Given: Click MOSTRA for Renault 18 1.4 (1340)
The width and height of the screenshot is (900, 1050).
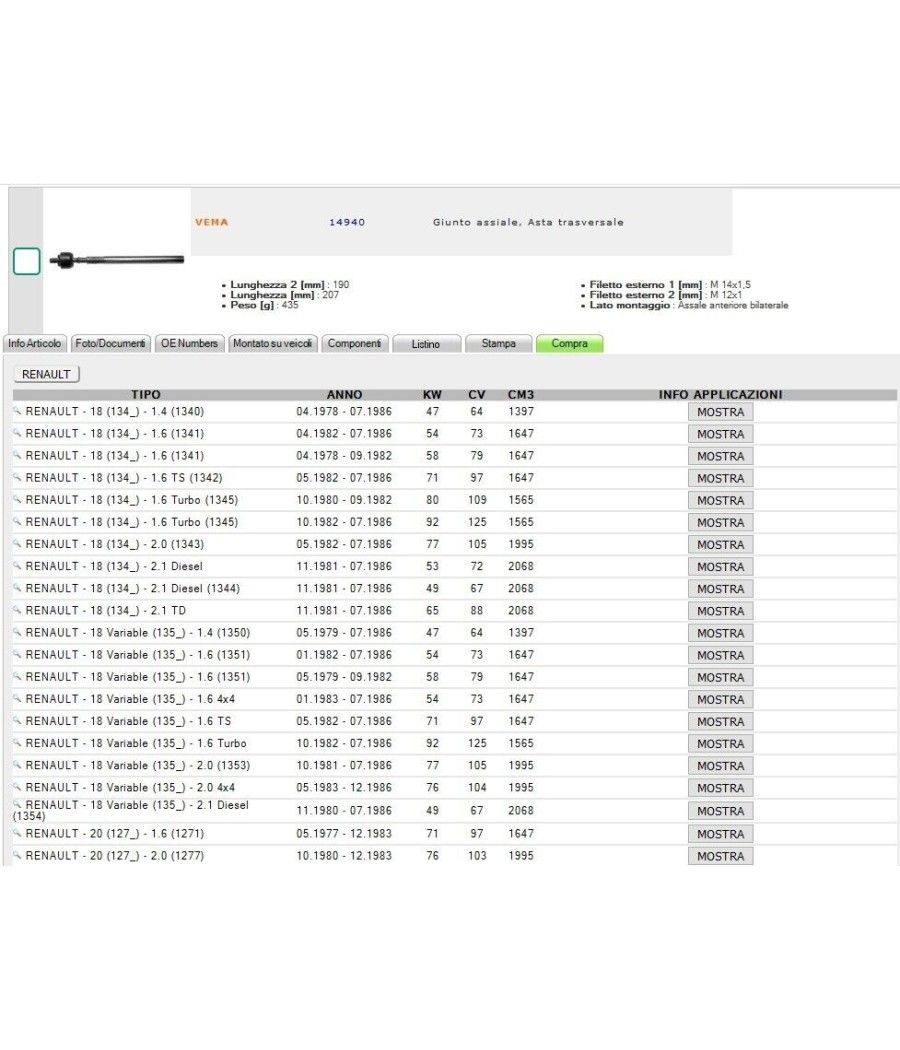Looking at the screenshot, I should click(721, 412).
